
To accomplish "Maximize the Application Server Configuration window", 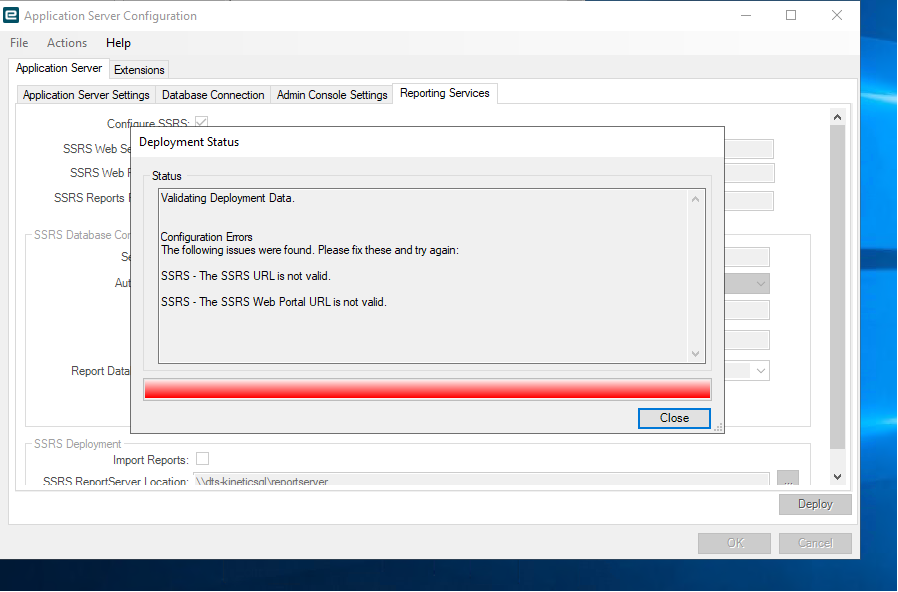I will point(791,15).
